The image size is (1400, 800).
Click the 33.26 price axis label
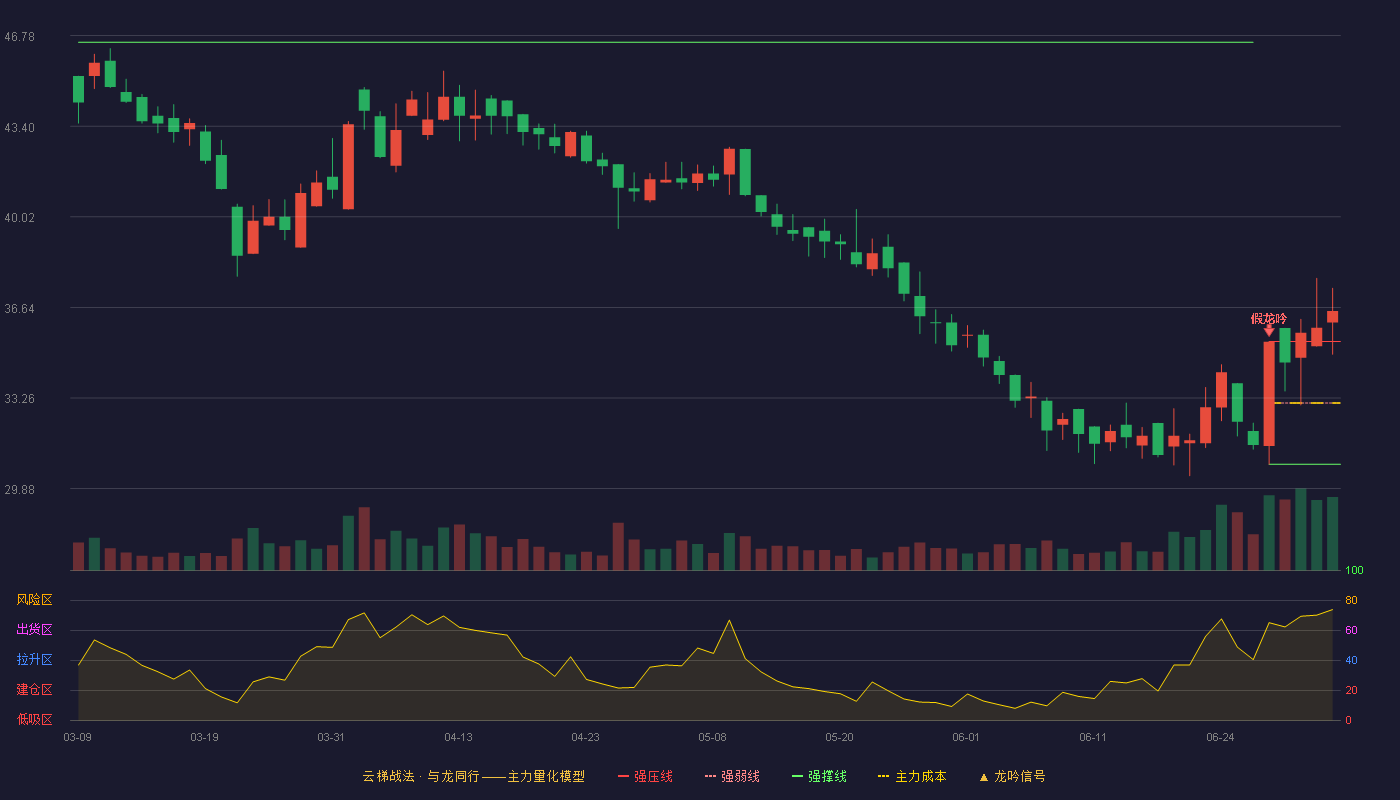pyautogui.click(x=19, y=399)
